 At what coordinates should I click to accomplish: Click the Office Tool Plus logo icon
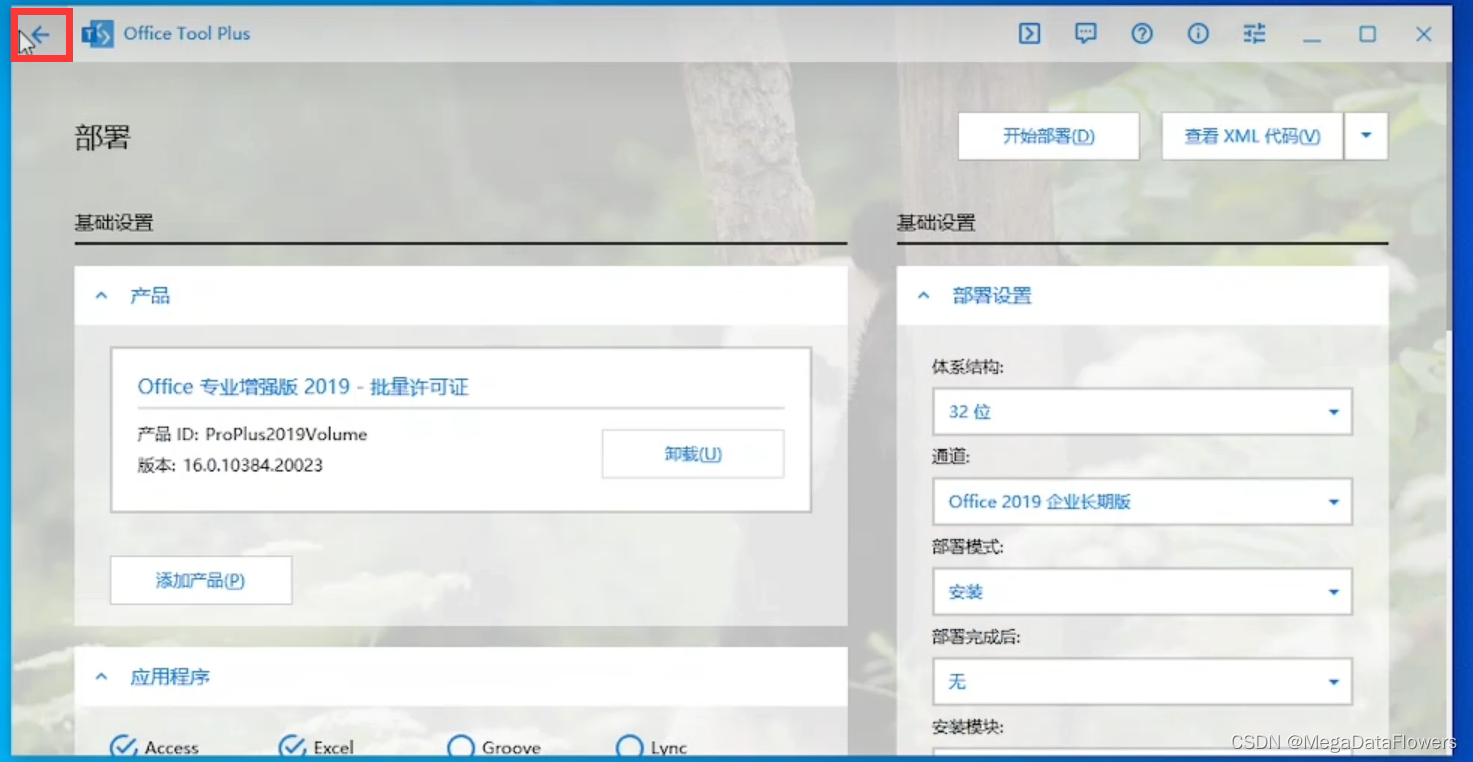(x=97, y=34)
